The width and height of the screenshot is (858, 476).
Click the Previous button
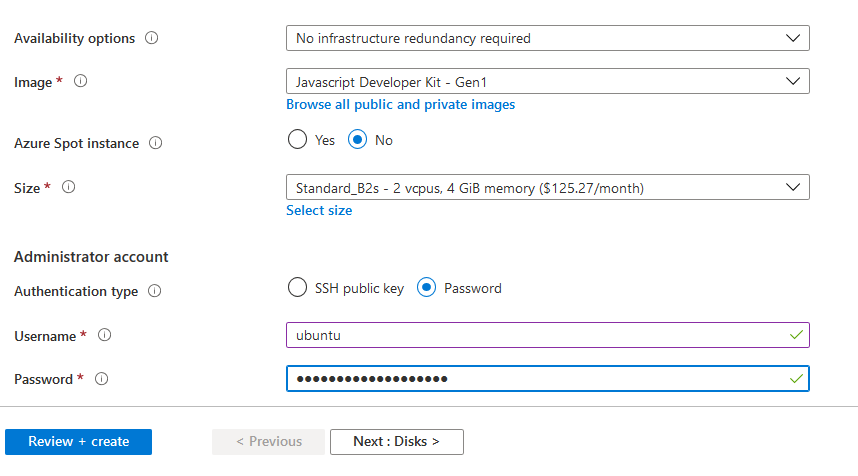pos(268,442)
